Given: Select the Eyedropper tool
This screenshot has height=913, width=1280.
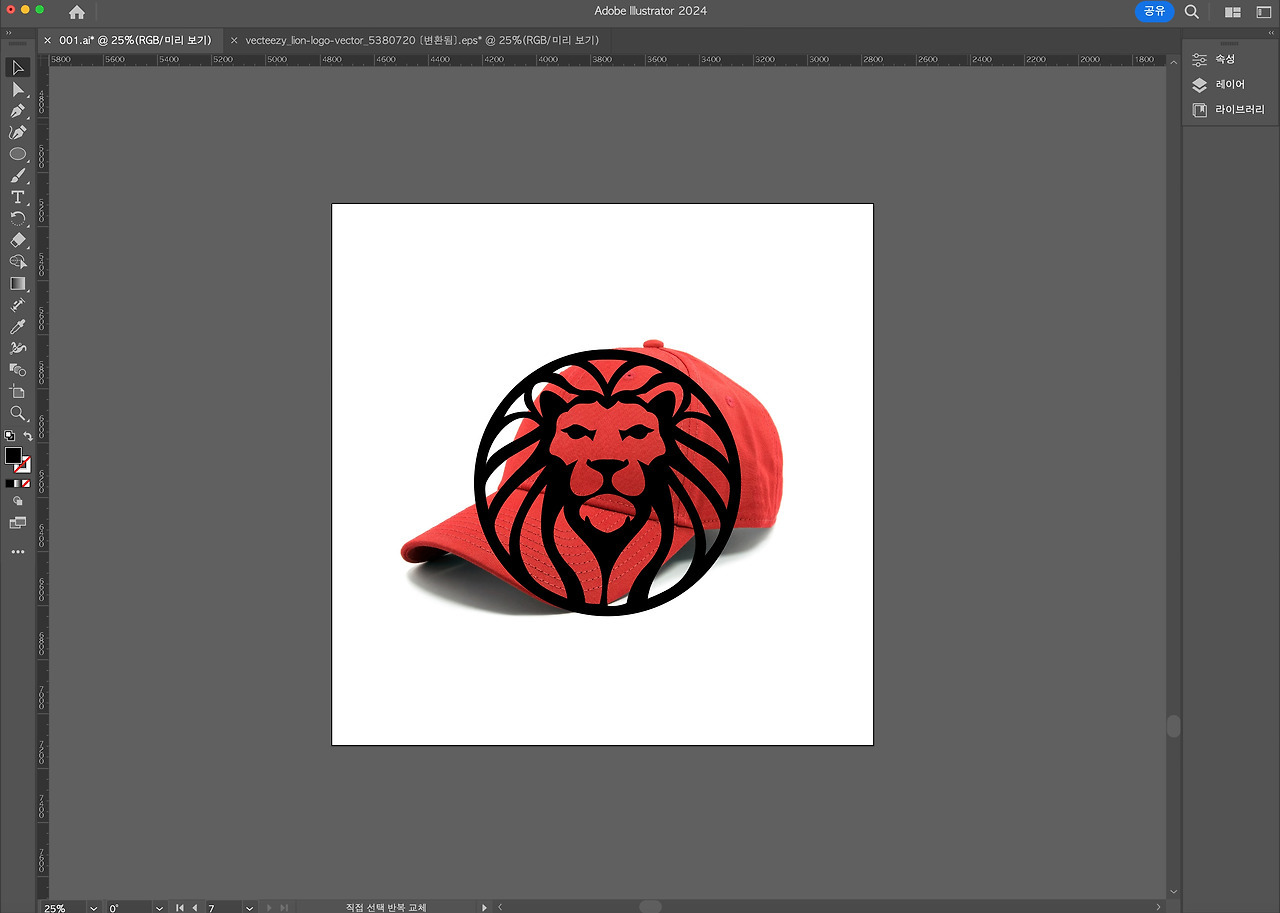Looking at the screenshot, I should pos(17,327).
